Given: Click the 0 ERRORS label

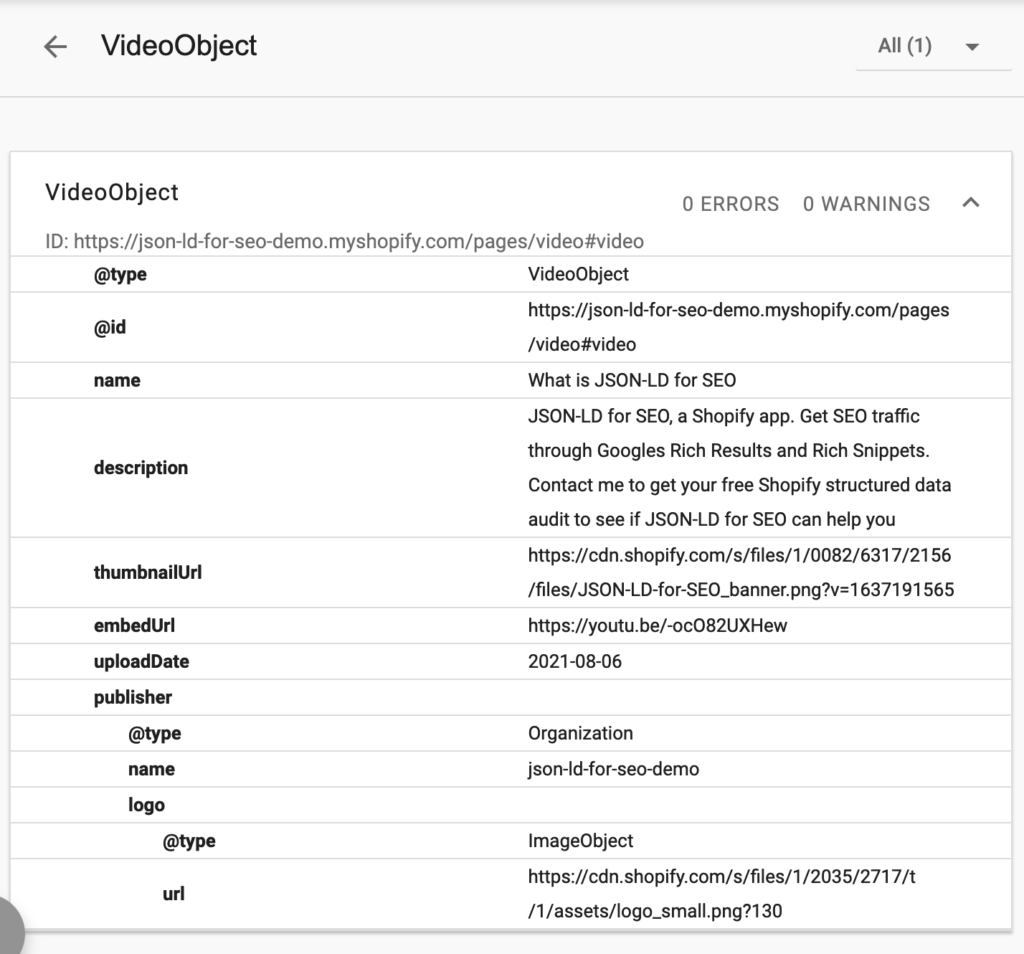Looking at the screenshot, I should tap(730, 204).
